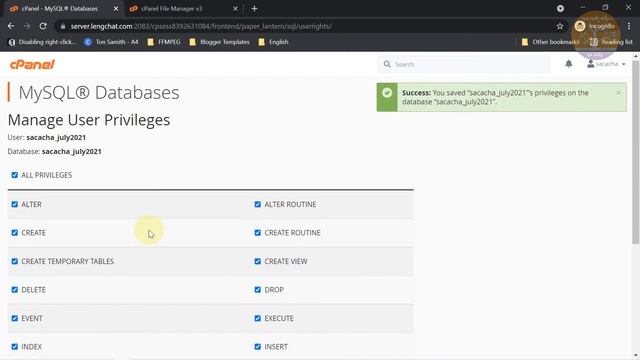This screenshot has height=360, width=640.
Task: Focus the cPanel Search field
Action: pos(464,64)
